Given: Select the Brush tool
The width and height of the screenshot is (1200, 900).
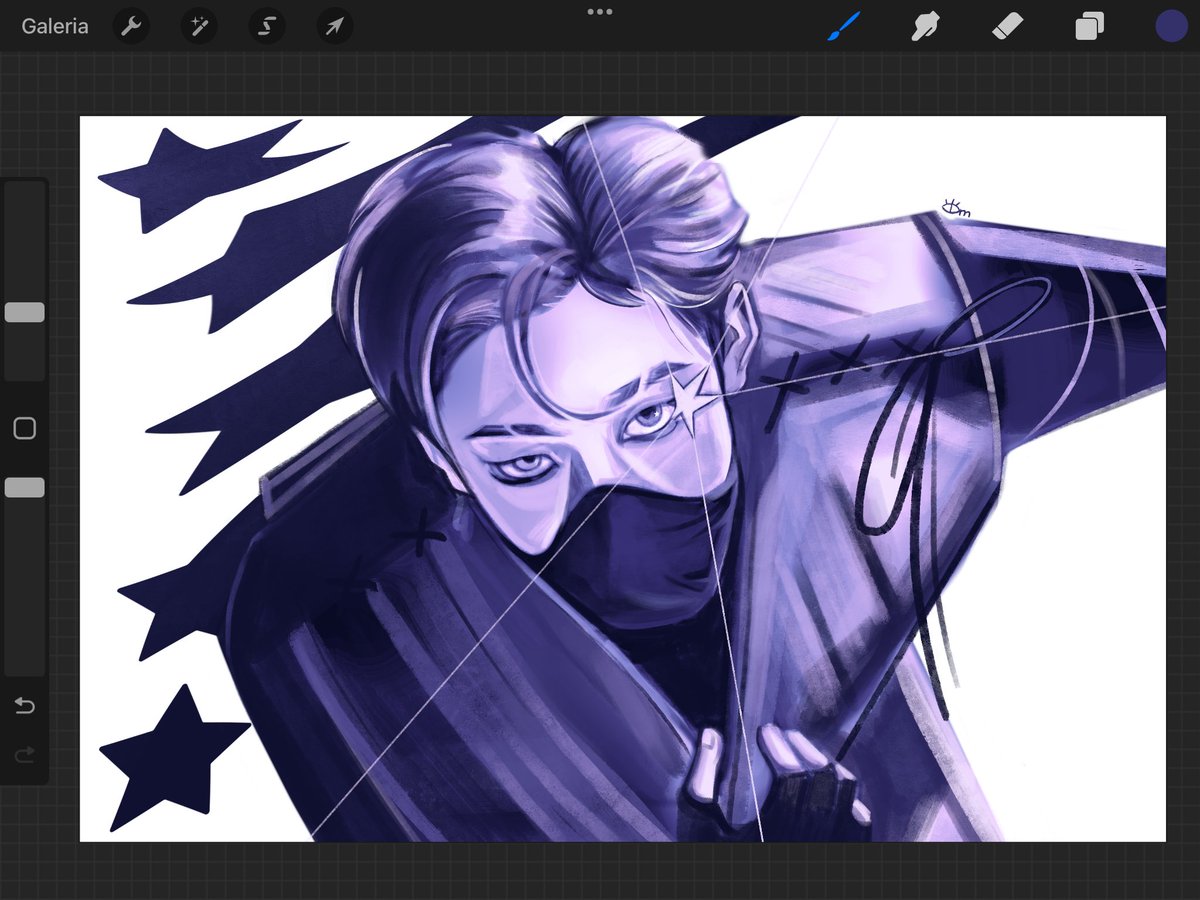Looking at the screenshot, I should pyautogui.click(x=842, y=26).
